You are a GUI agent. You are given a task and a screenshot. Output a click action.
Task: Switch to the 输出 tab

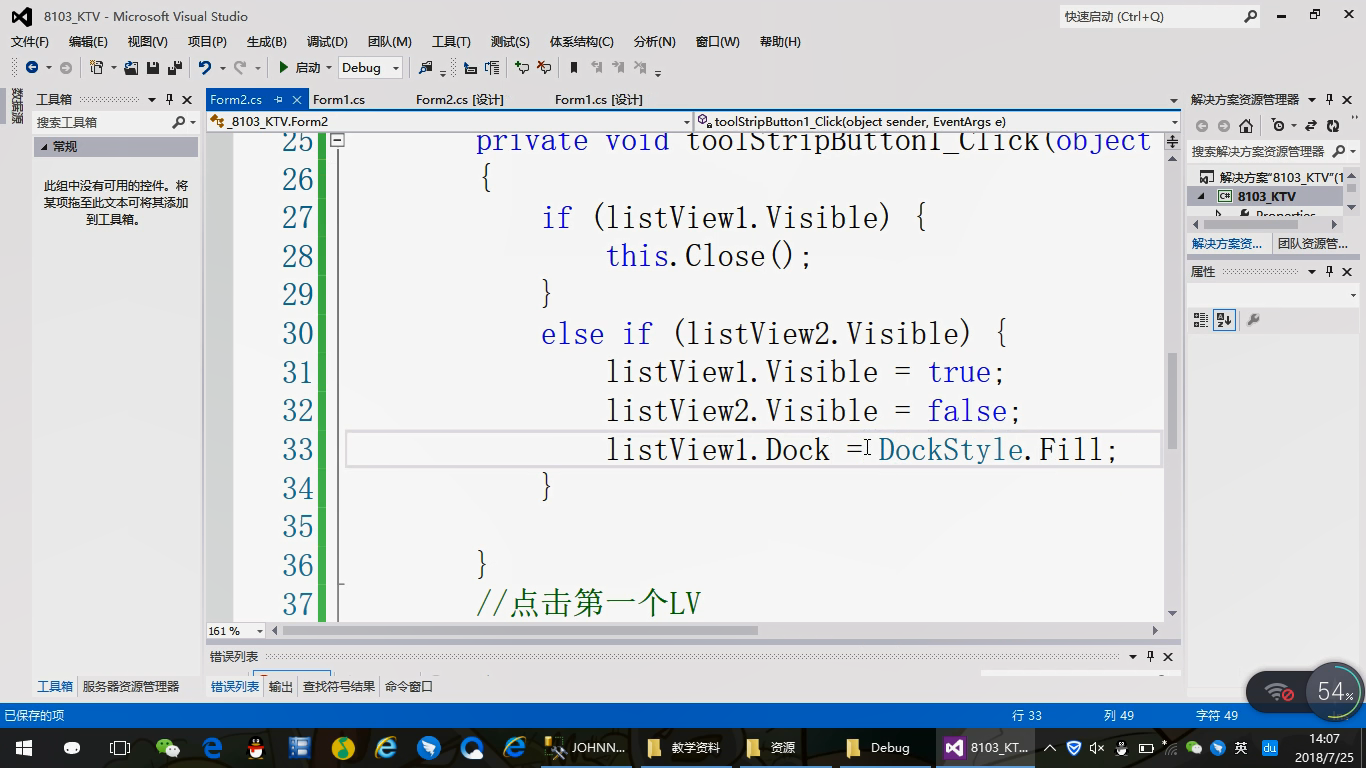coord(281,686)
